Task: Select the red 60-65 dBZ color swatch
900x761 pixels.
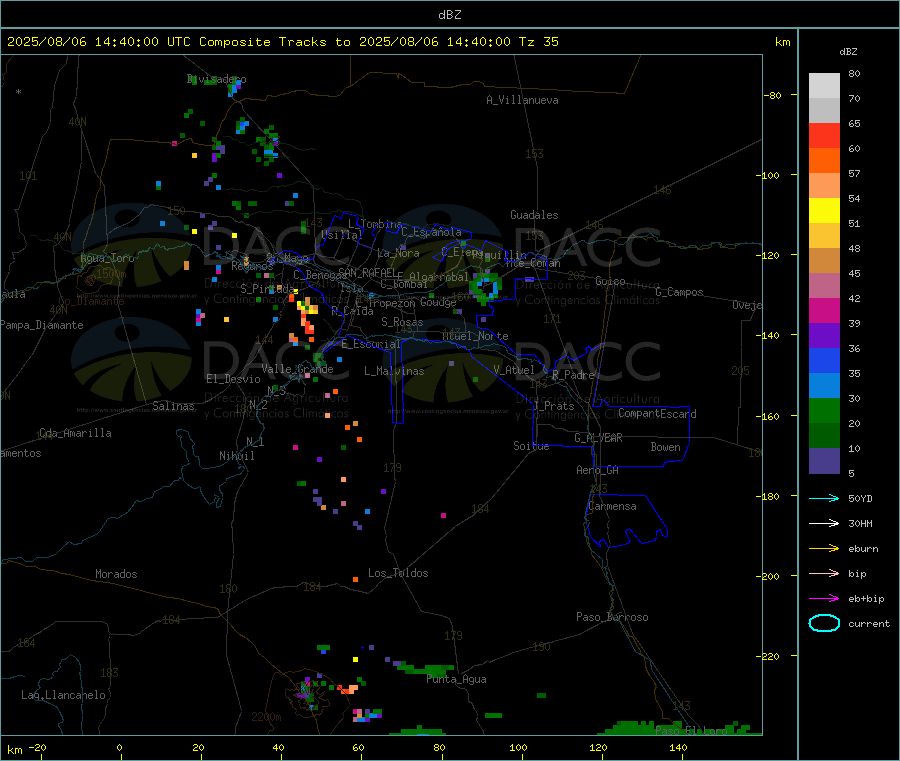Action: coord(824,135)
